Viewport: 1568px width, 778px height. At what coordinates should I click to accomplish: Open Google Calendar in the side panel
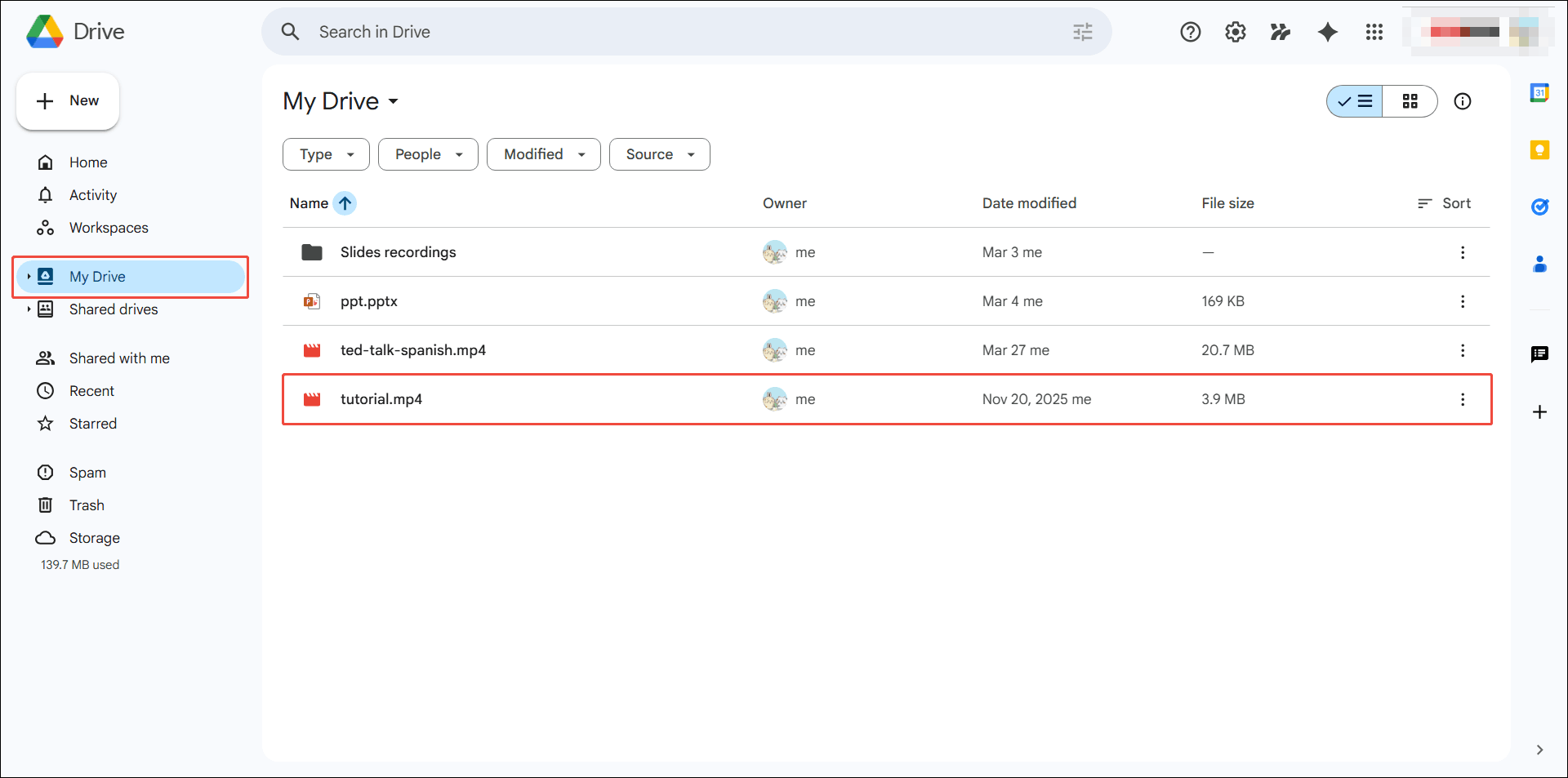point(1540,92)
